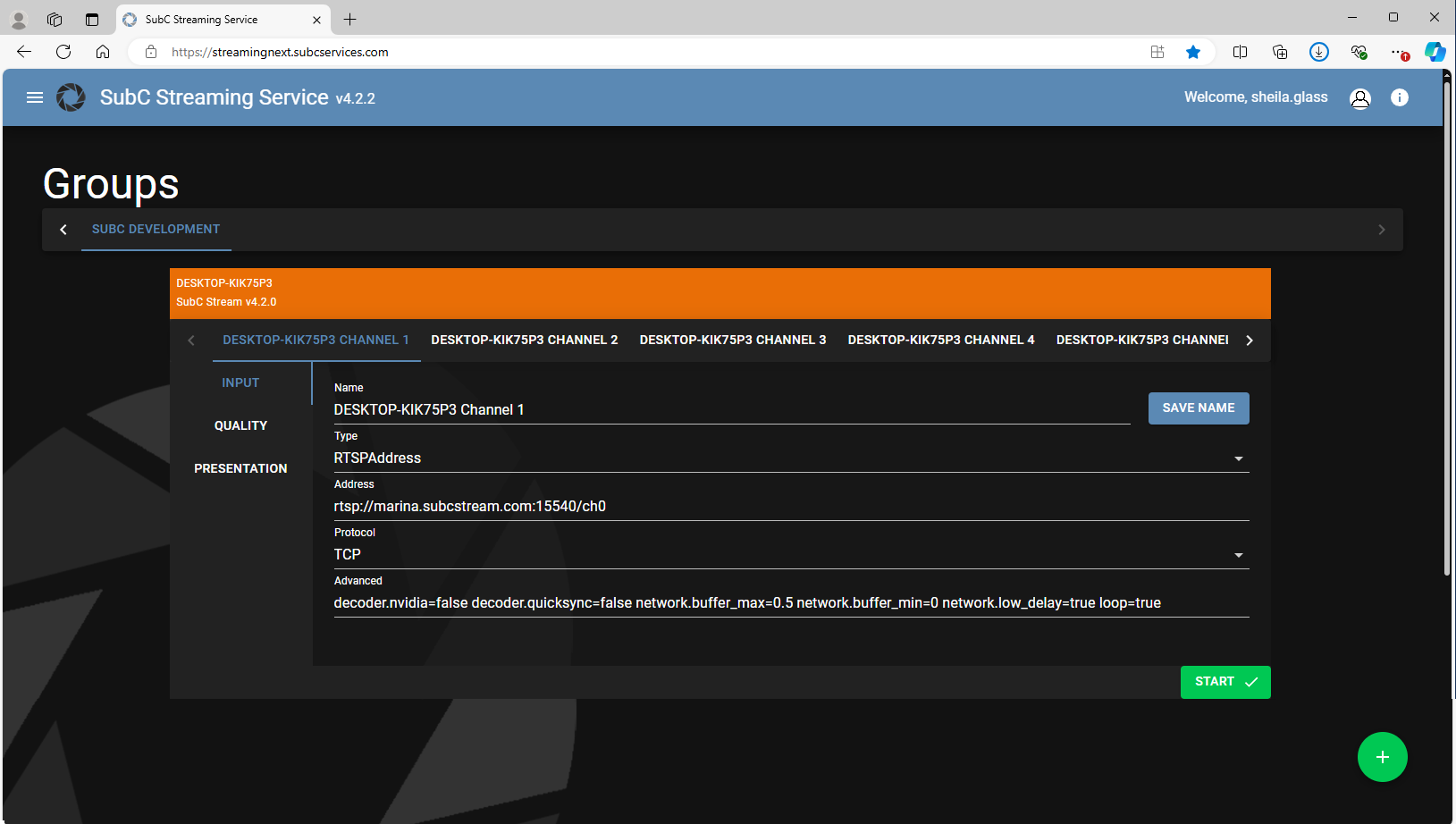Image resolution: width=1456 pixels, height=824 pixels.
Task: Click the DESKTOP-KIK75P3 orange header
Action: click(720, 293)
